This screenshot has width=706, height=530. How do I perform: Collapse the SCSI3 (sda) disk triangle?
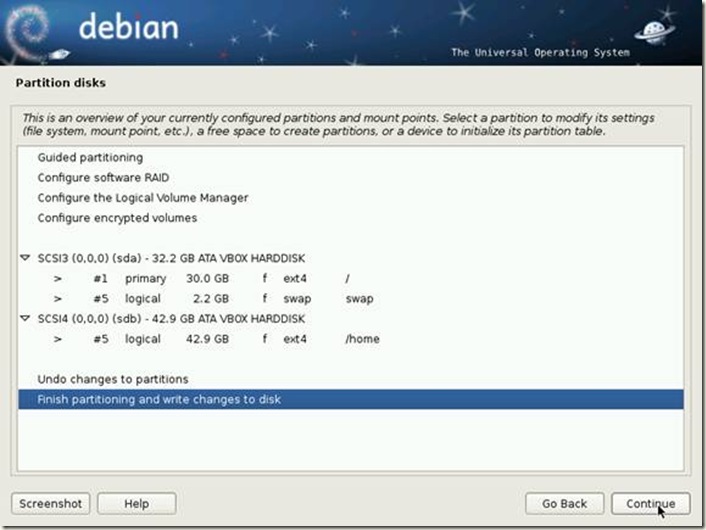25,258
